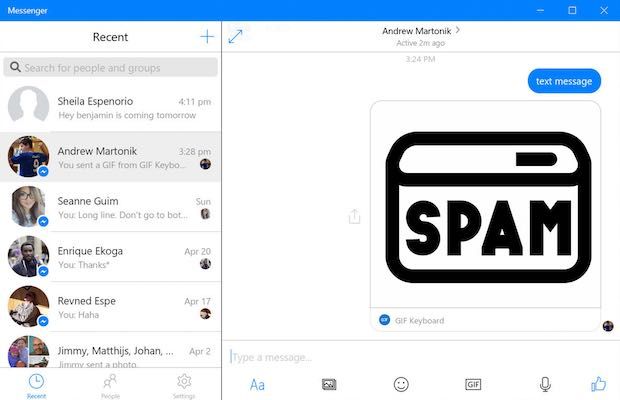Click 'Hey benjamin is coming tomorrow' preview
Screen dimensions: 620x400
click(x=127, y=115)
